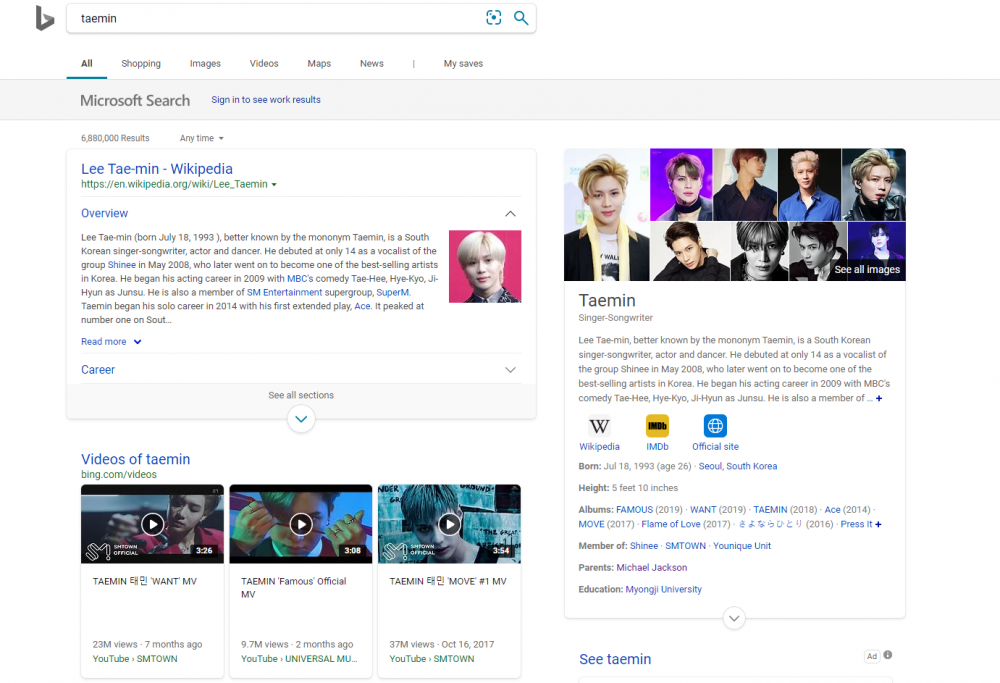Image resolution: width=1000 pixels, height=683 pixels.
Task: Follow the Shinee link in overview text
Action: click(122, 265)
